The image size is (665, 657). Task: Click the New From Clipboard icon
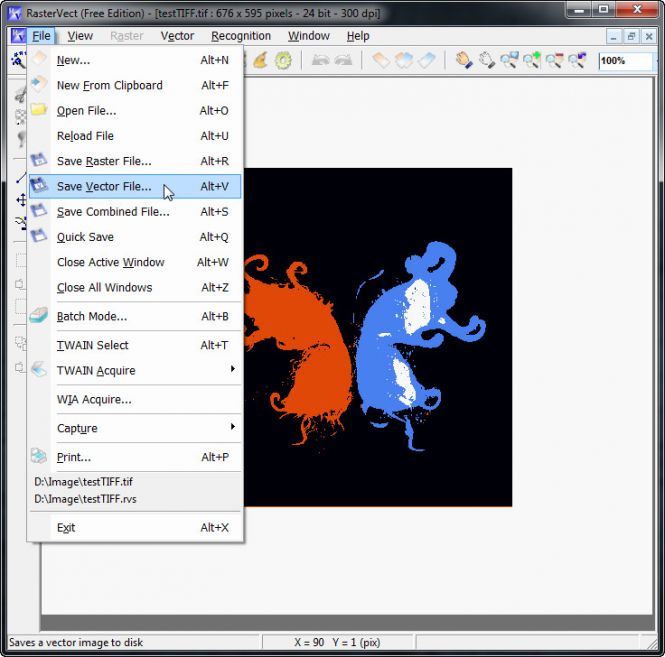click(39, 85)
